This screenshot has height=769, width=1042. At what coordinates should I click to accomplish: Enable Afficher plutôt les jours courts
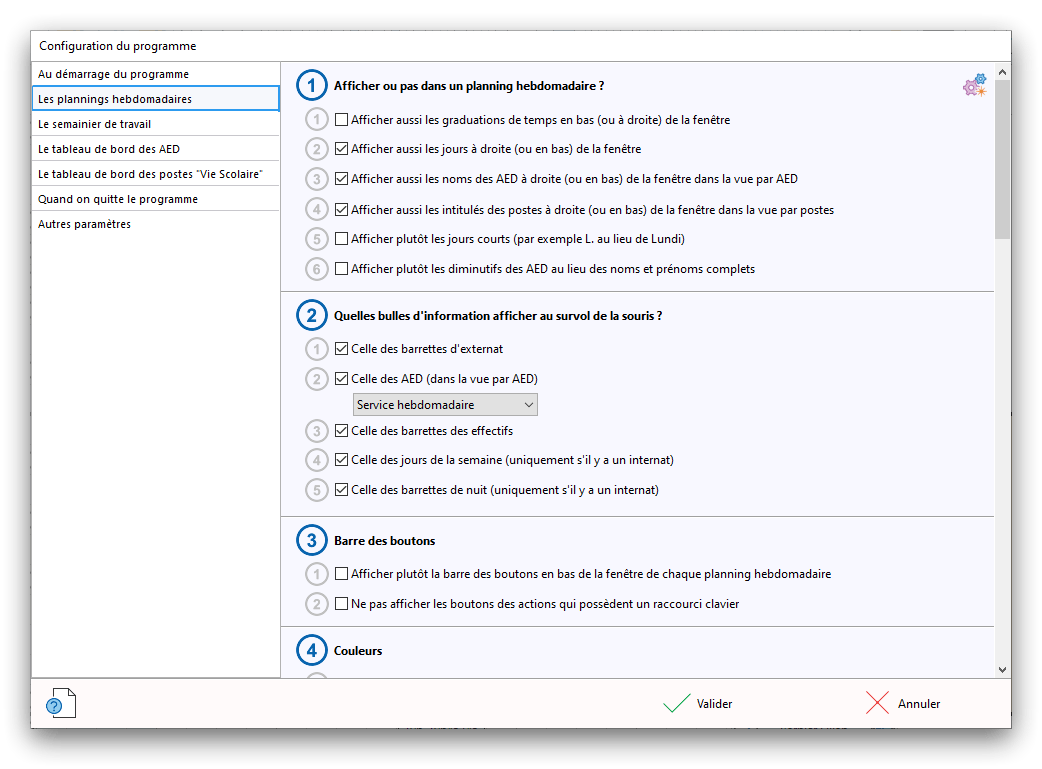342,239
